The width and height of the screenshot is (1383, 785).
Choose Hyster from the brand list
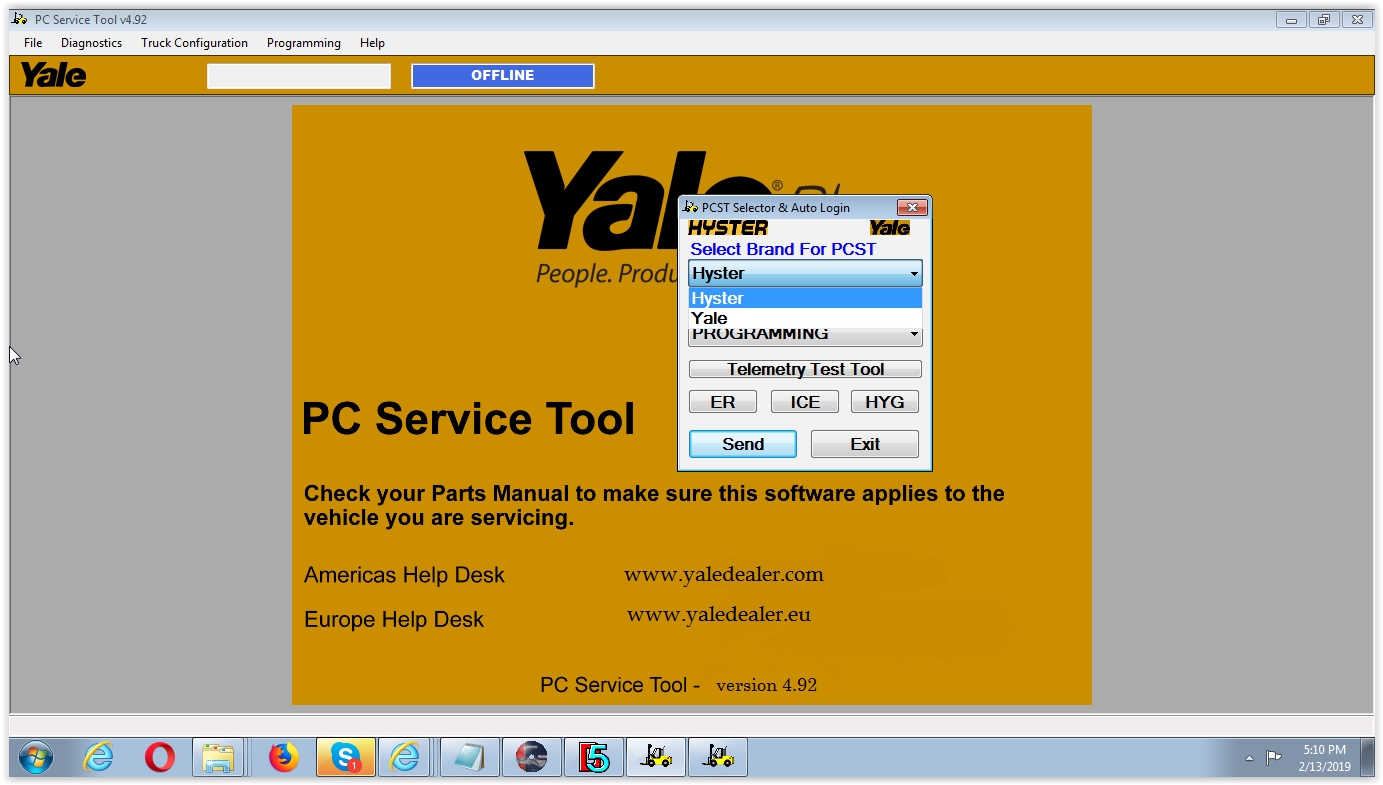click(x=805, y=298)
